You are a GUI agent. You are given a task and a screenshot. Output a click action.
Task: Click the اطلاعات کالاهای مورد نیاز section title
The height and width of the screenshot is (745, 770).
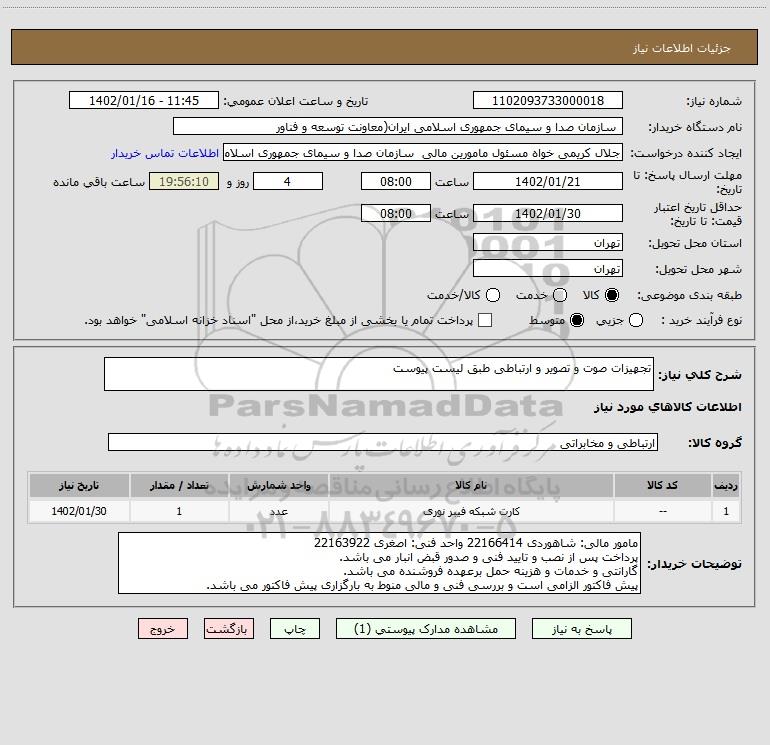[x=668, y=407]
